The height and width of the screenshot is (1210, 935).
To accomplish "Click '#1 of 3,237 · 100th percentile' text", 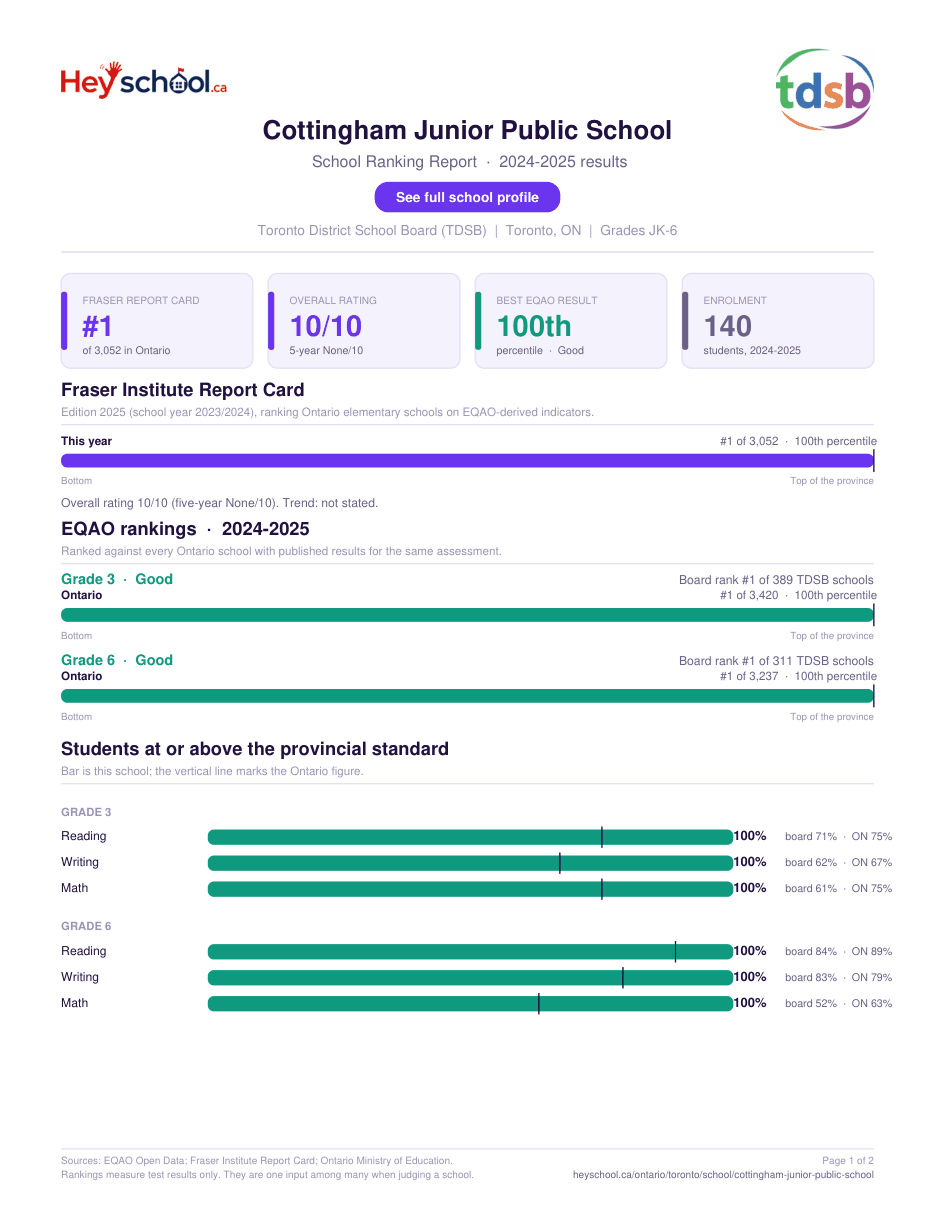I will 798,676.
